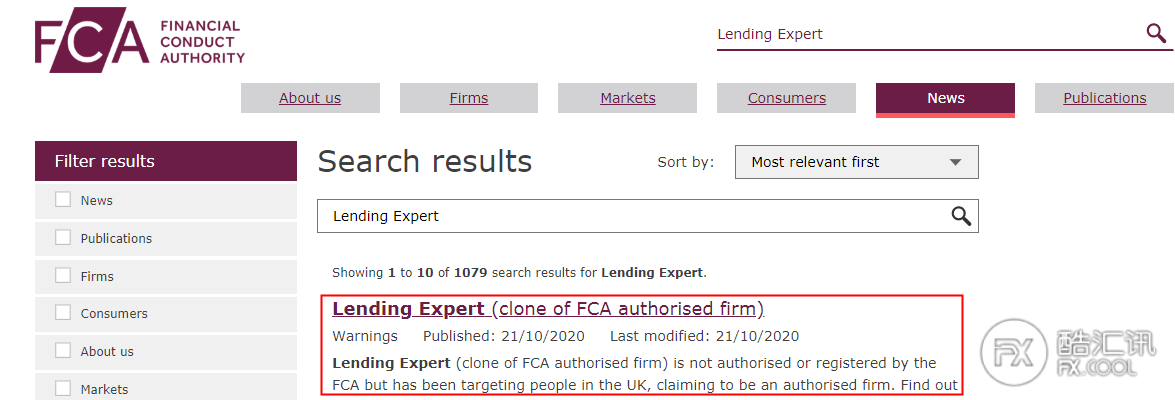Go to the Firms navigation tab

pyautogui.click(x=469, y=98)
